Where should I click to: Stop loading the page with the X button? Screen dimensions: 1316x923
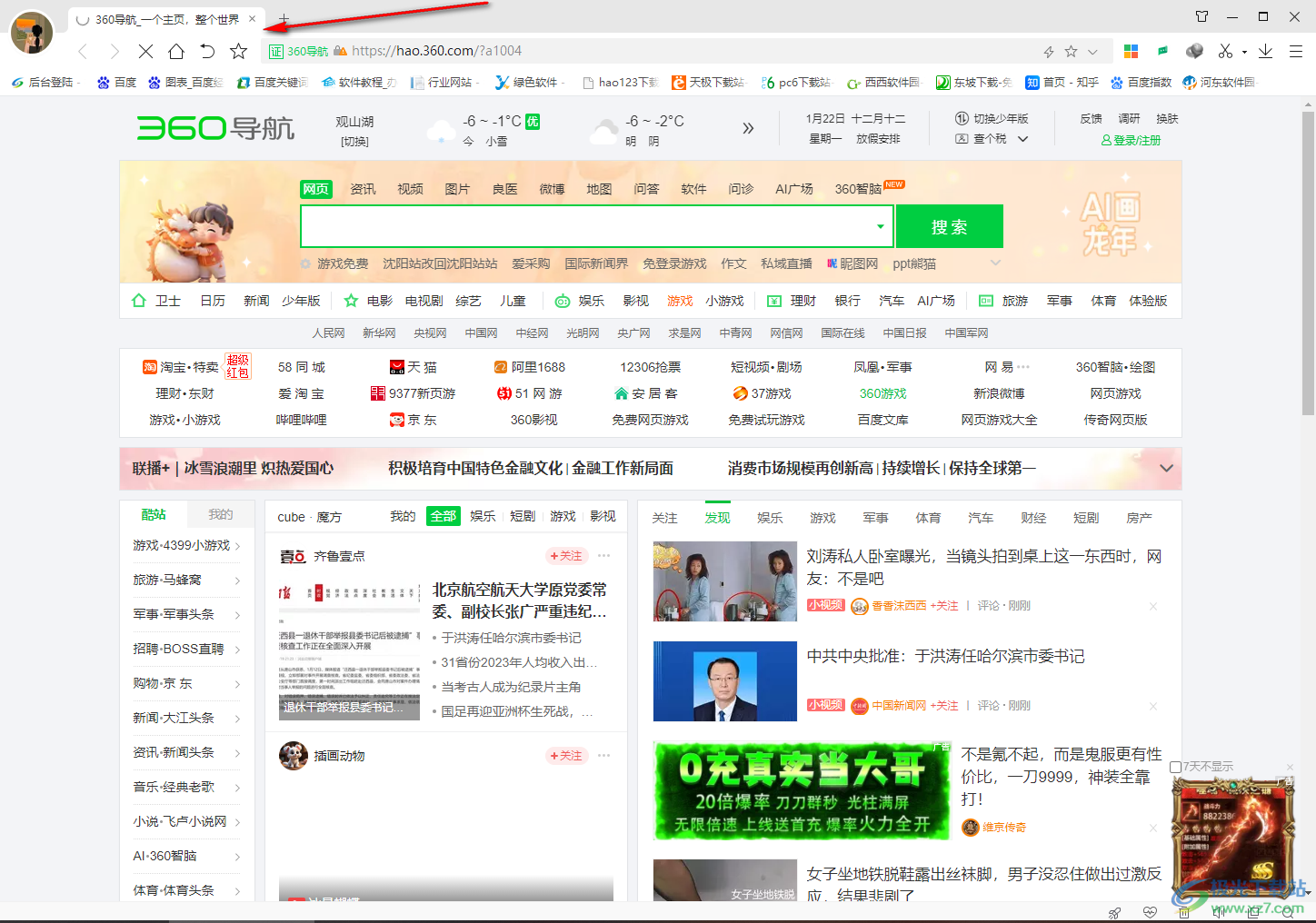point(145,51)
